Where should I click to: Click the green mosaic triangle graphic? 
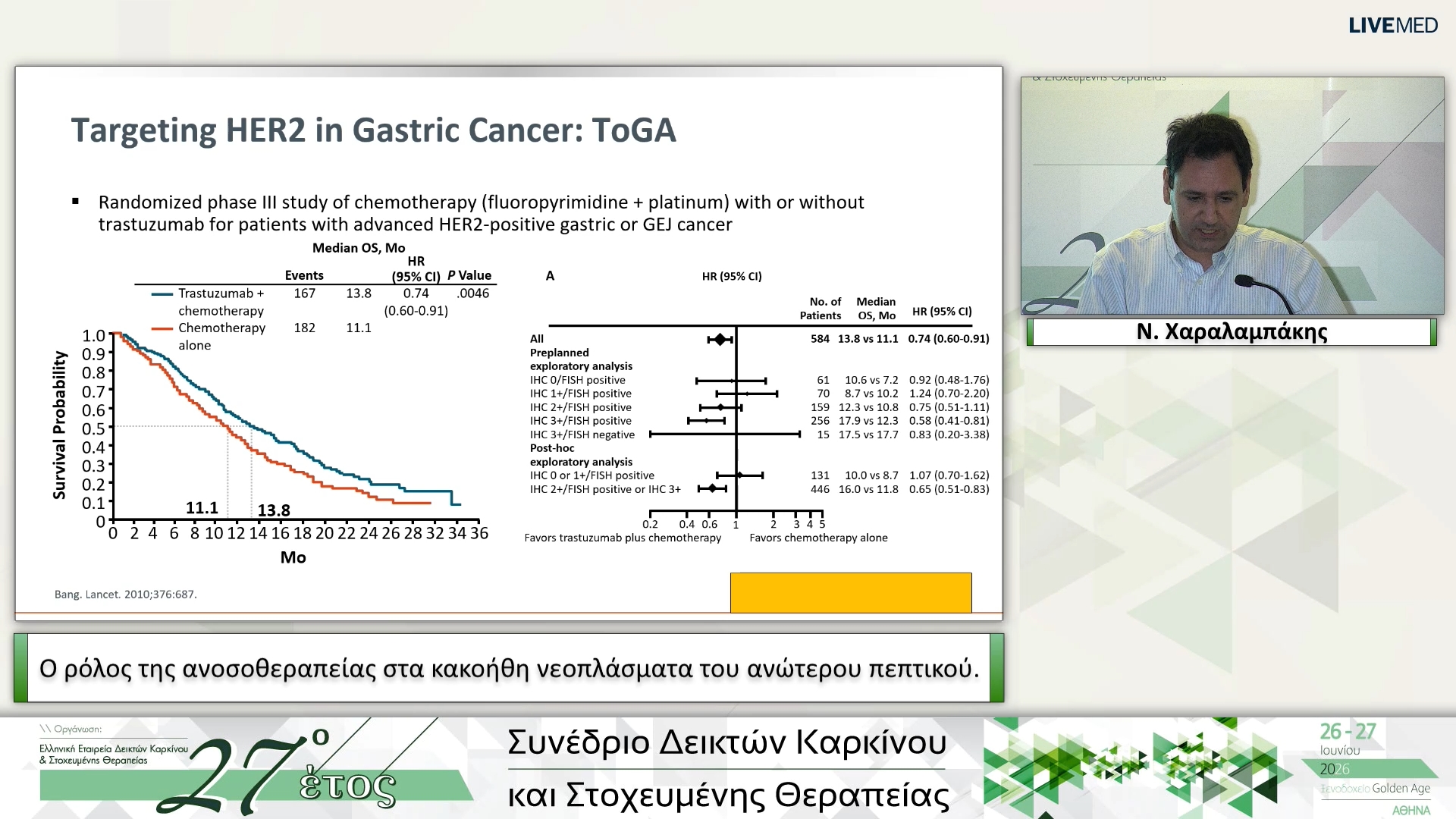(1137, 767)
